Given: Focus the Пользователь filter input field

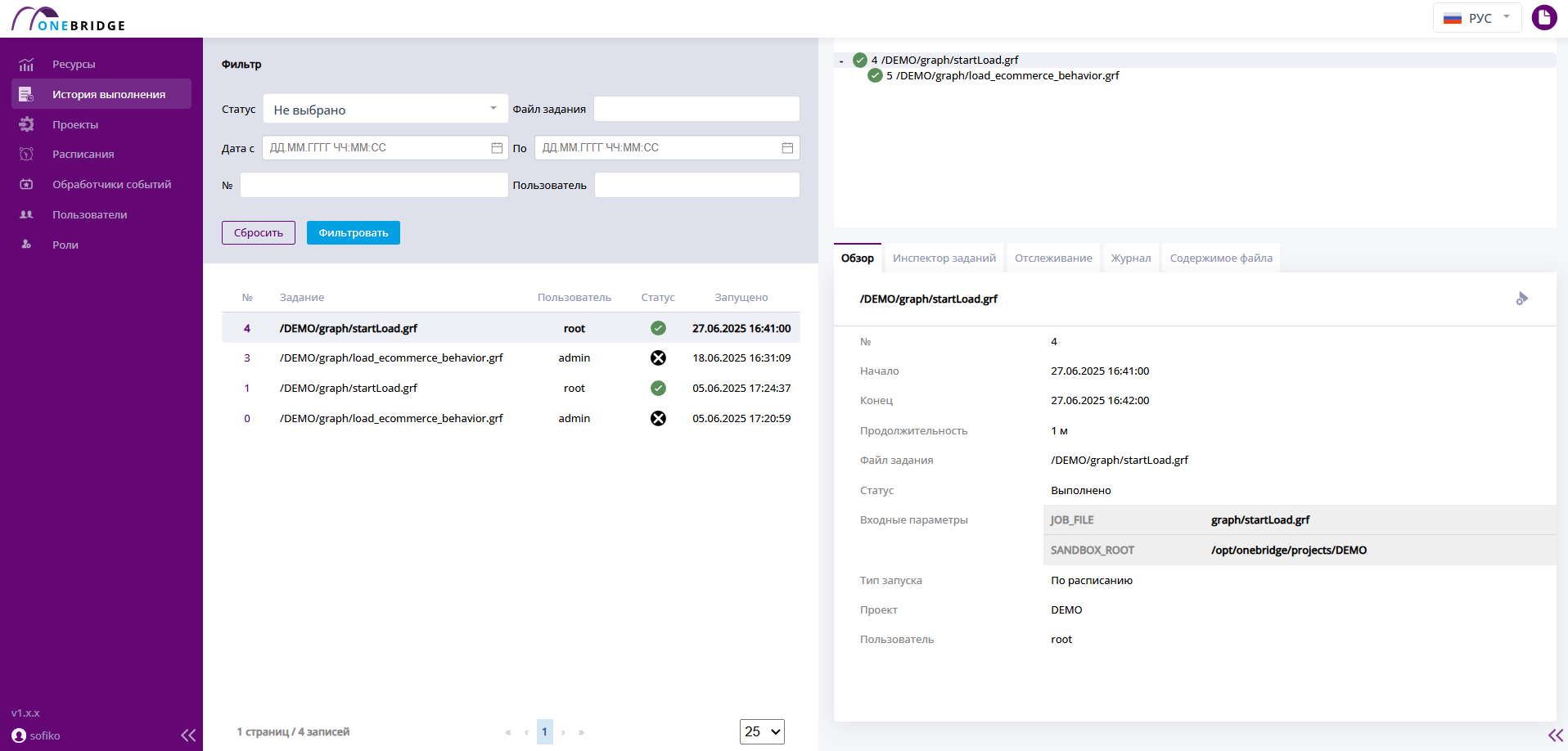Looking at the screenshot, I should 697,185.
